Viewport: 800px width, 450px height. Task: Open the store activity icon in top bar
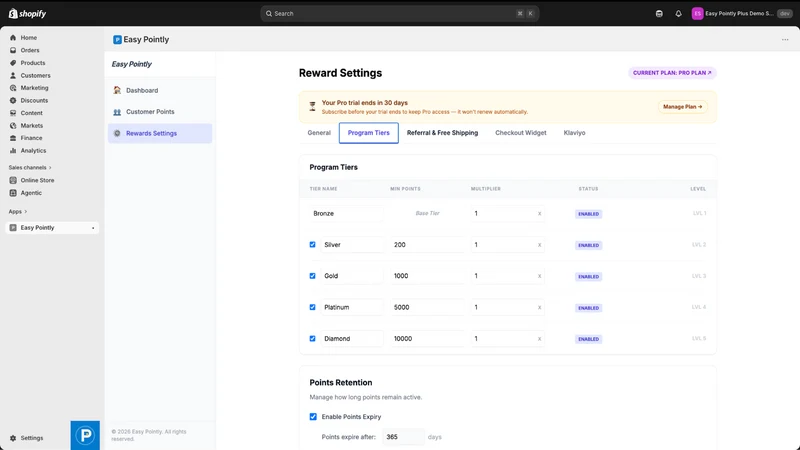659,14
